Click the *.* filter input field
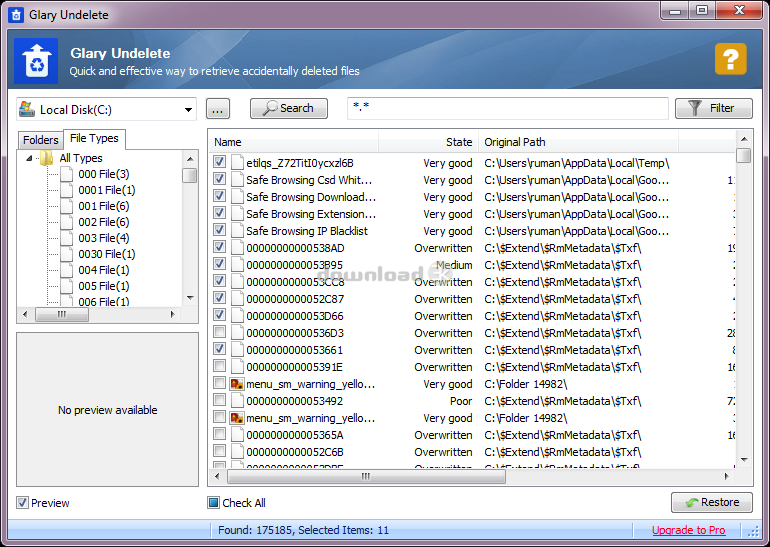770x547 pixels. [x=508, y=109]
